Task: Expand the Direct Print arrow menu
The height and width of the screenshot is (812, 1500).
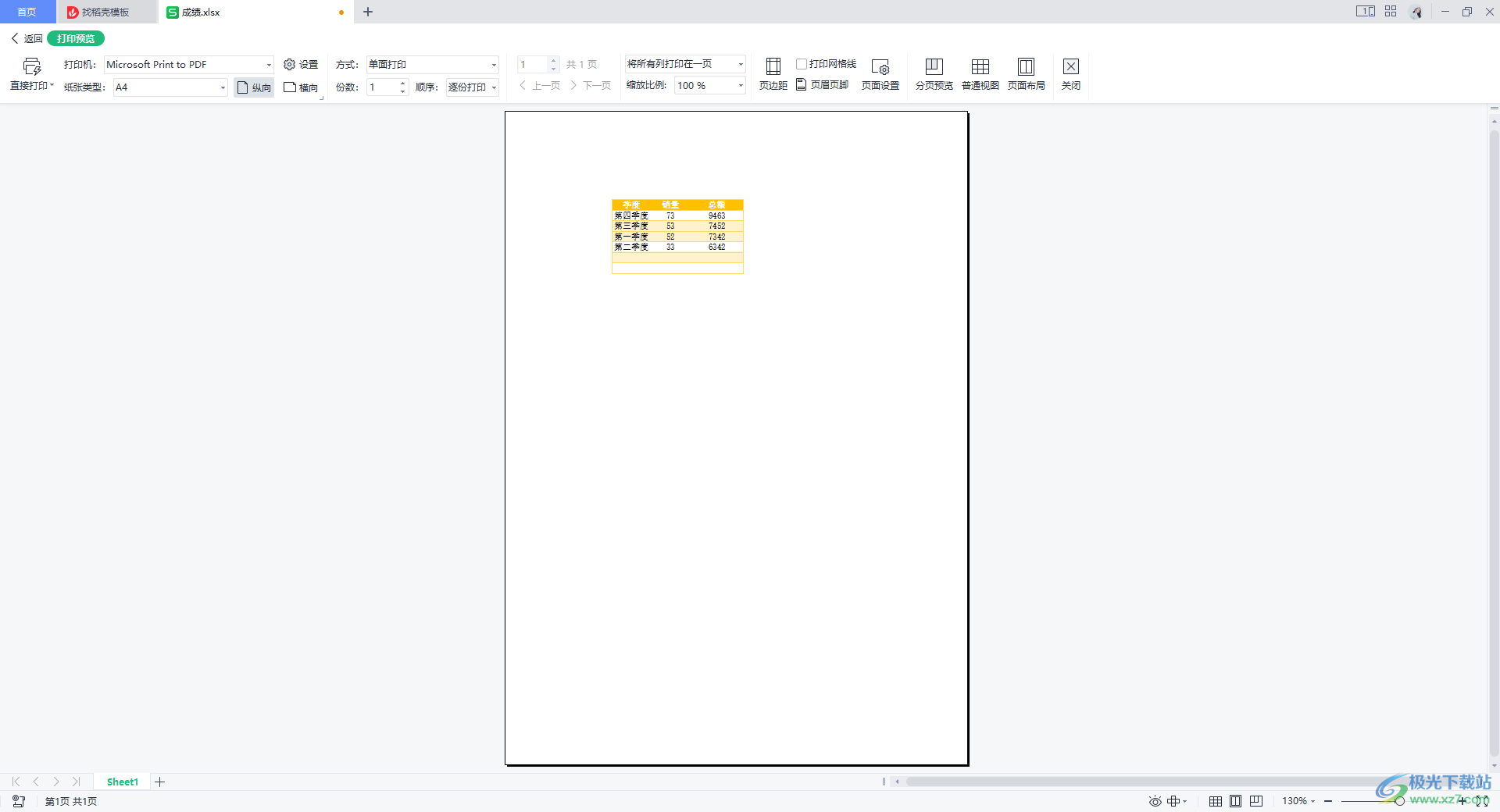Action: (52, 85)
